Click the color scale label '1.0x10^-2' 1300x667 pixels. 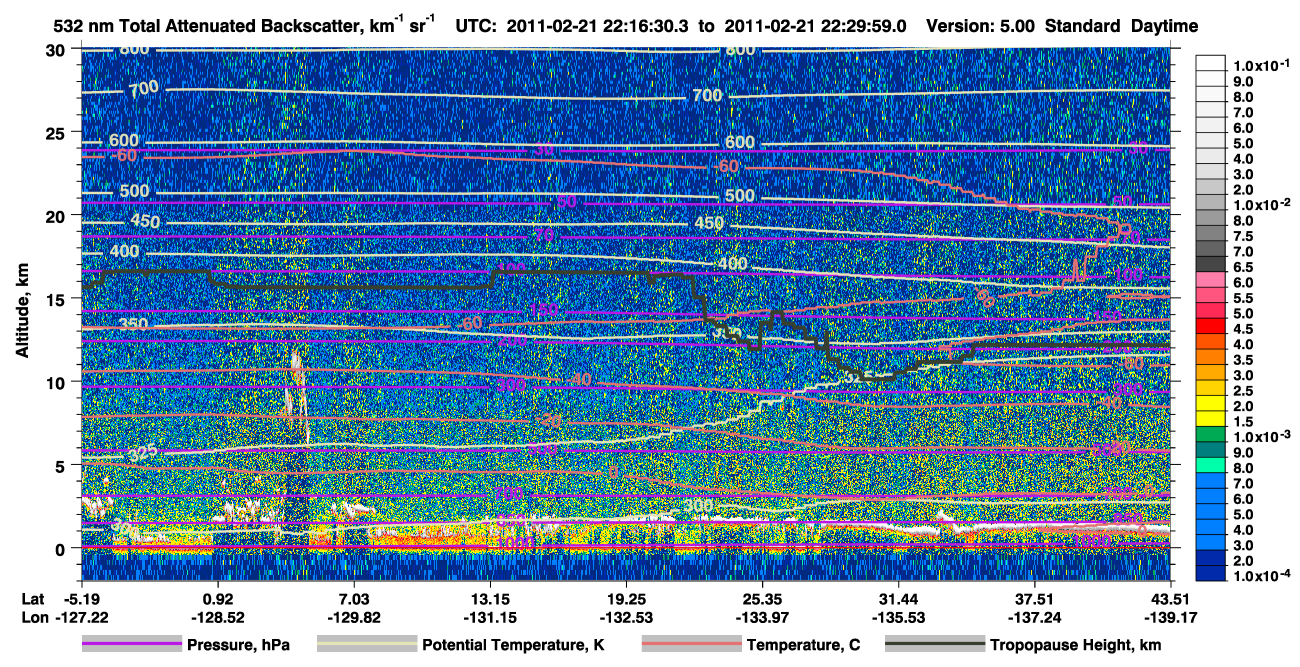click(1261, 204)
